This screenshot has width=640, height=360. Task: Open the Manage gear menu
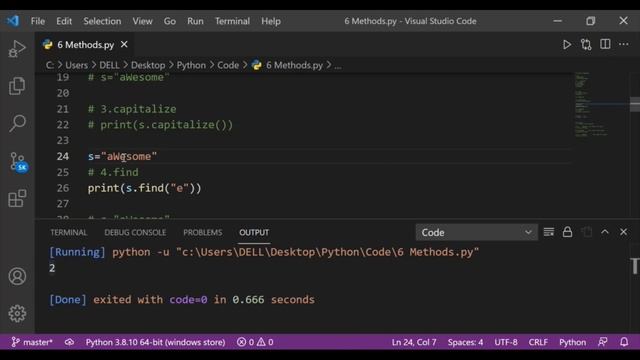[x=17, y=313]
